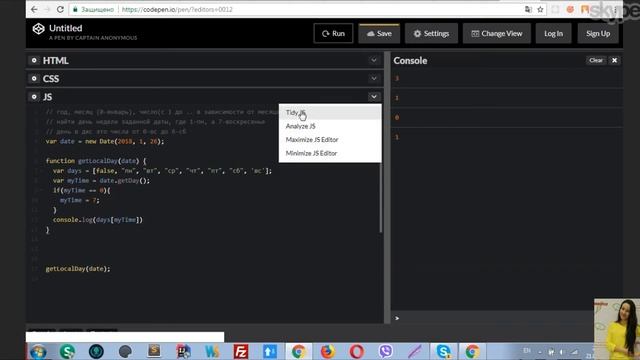640x360 pixels.
Task: Choose Analyze JS from the menu
Action: point(330,126)
